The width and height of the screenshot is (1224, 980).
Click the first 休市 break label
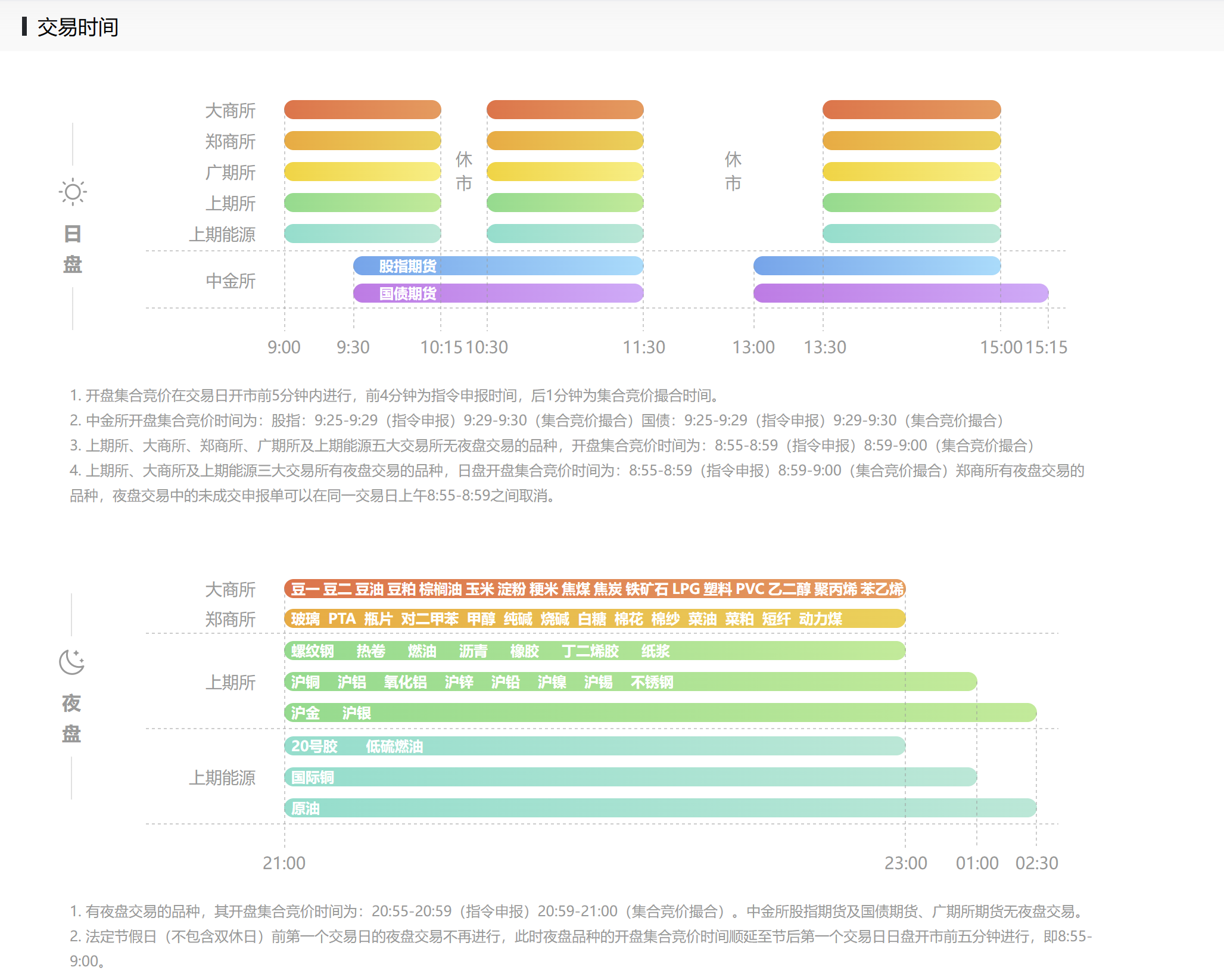463,172
